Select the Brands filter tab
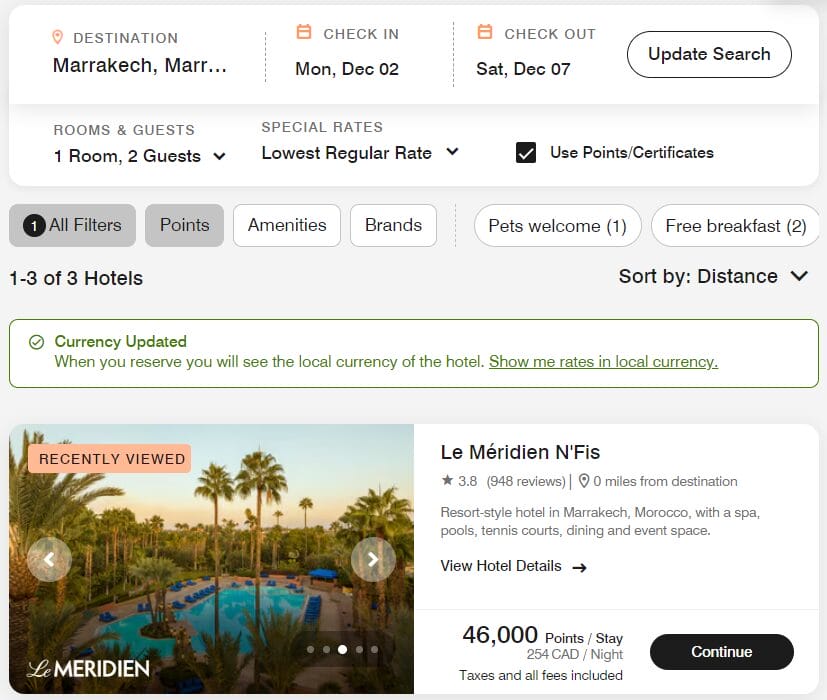The width and height of the screenshot is (827, 700). 392,225
